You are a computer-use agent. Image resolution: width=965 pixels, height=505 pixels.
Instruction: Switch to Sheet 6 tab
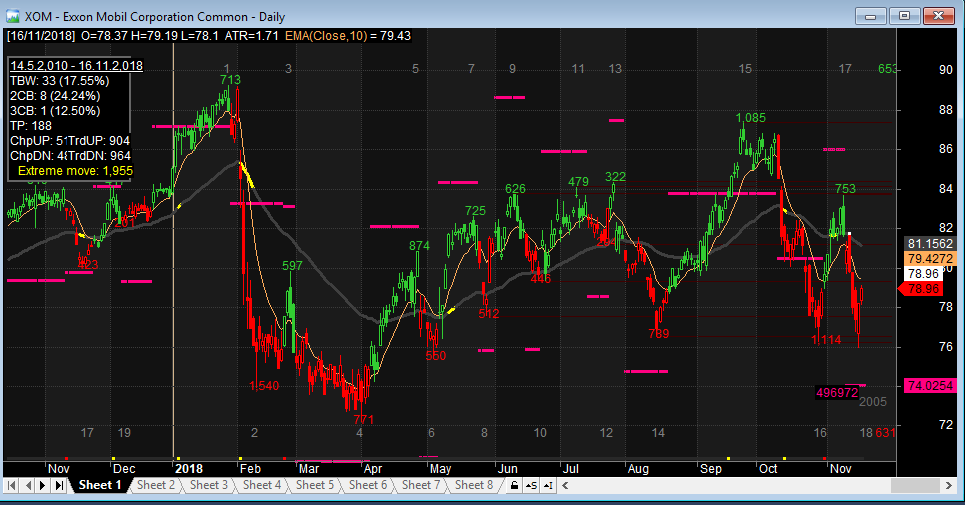click(368, 485)
